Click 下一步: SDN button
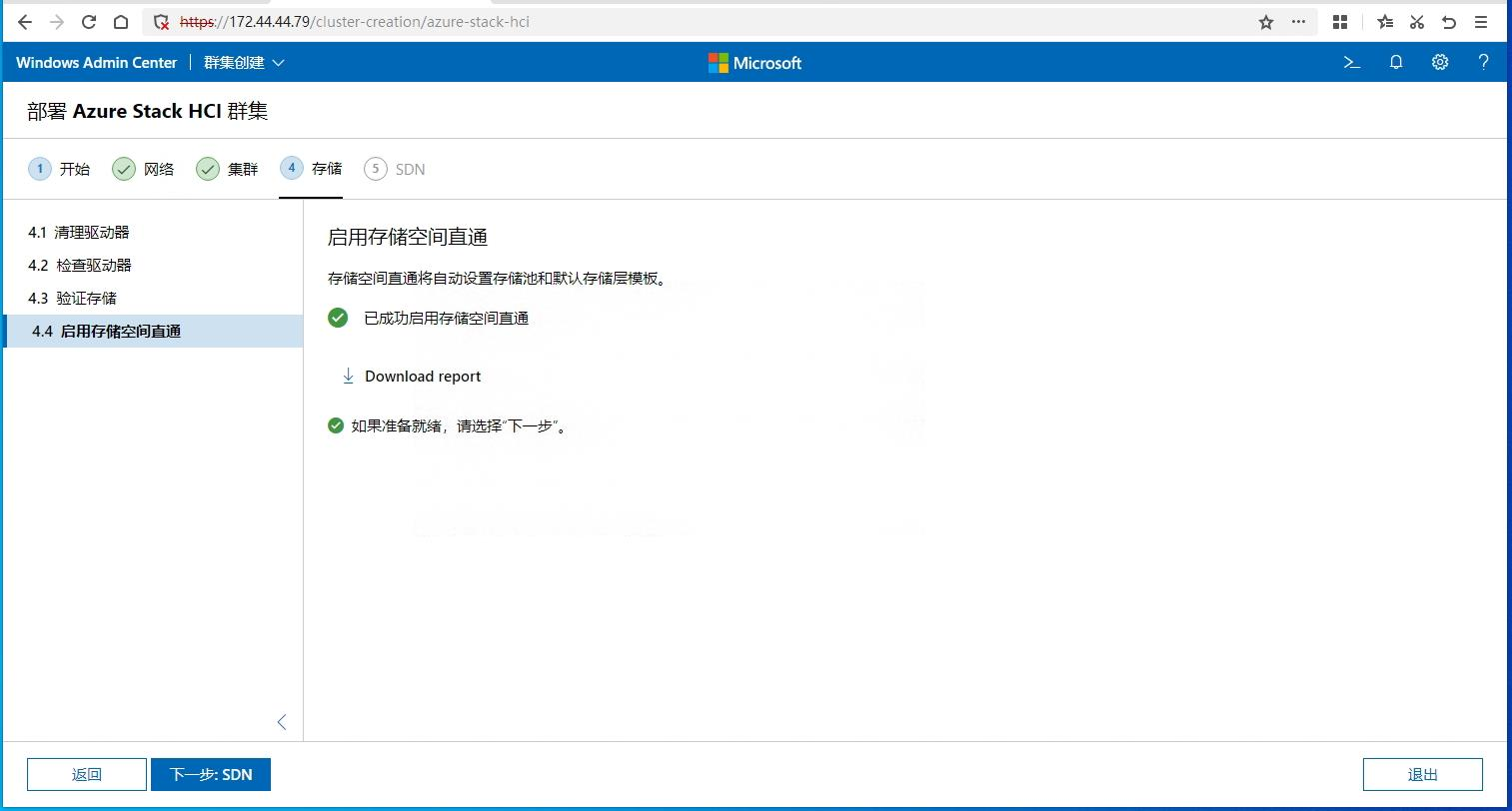Image resolution: width=1512 pixels, height=811 pixels. tap(211, 774)
